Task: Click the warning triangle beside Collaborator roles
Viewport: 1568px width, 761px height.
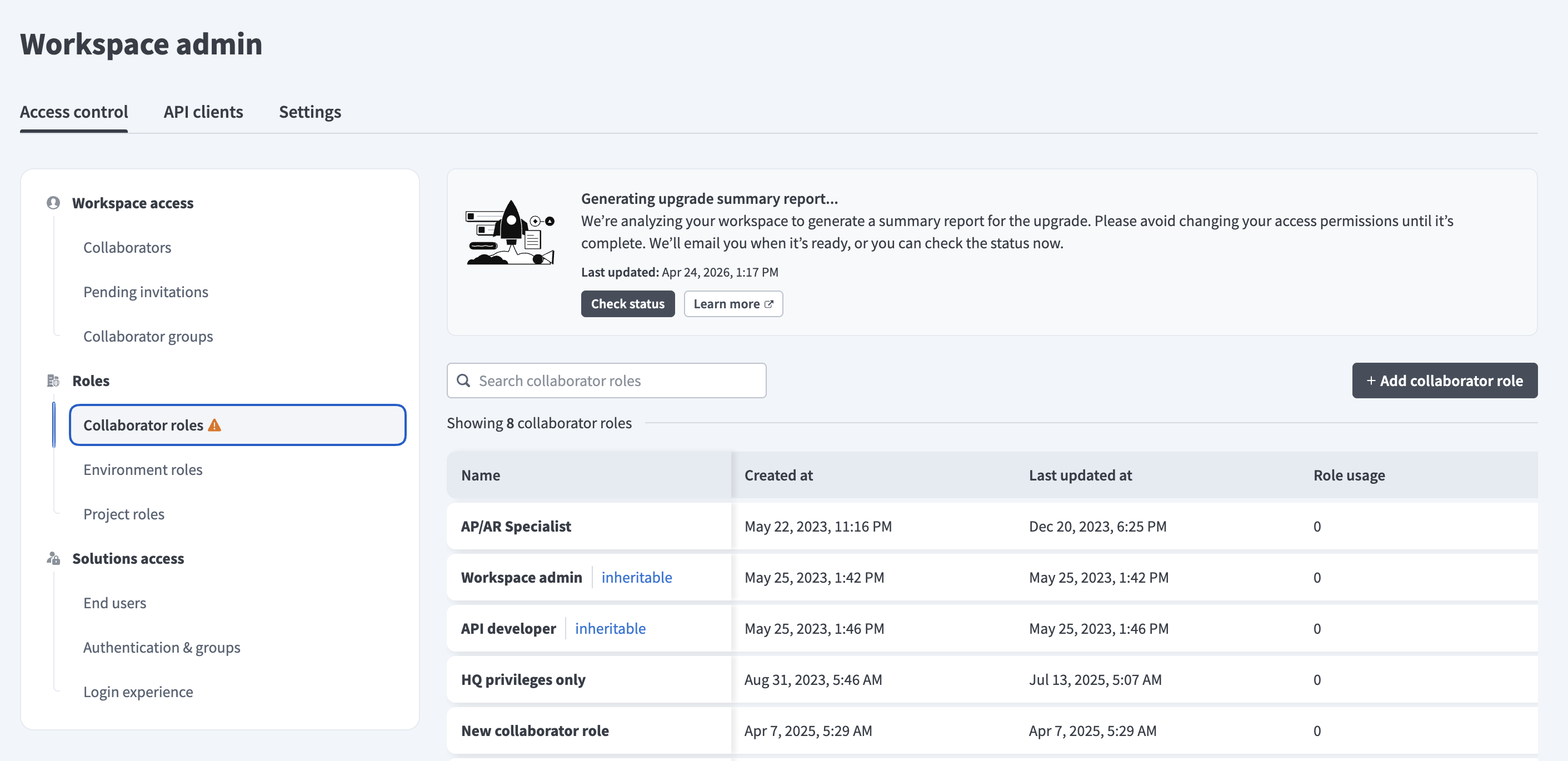Action: (x=215, y=424)
